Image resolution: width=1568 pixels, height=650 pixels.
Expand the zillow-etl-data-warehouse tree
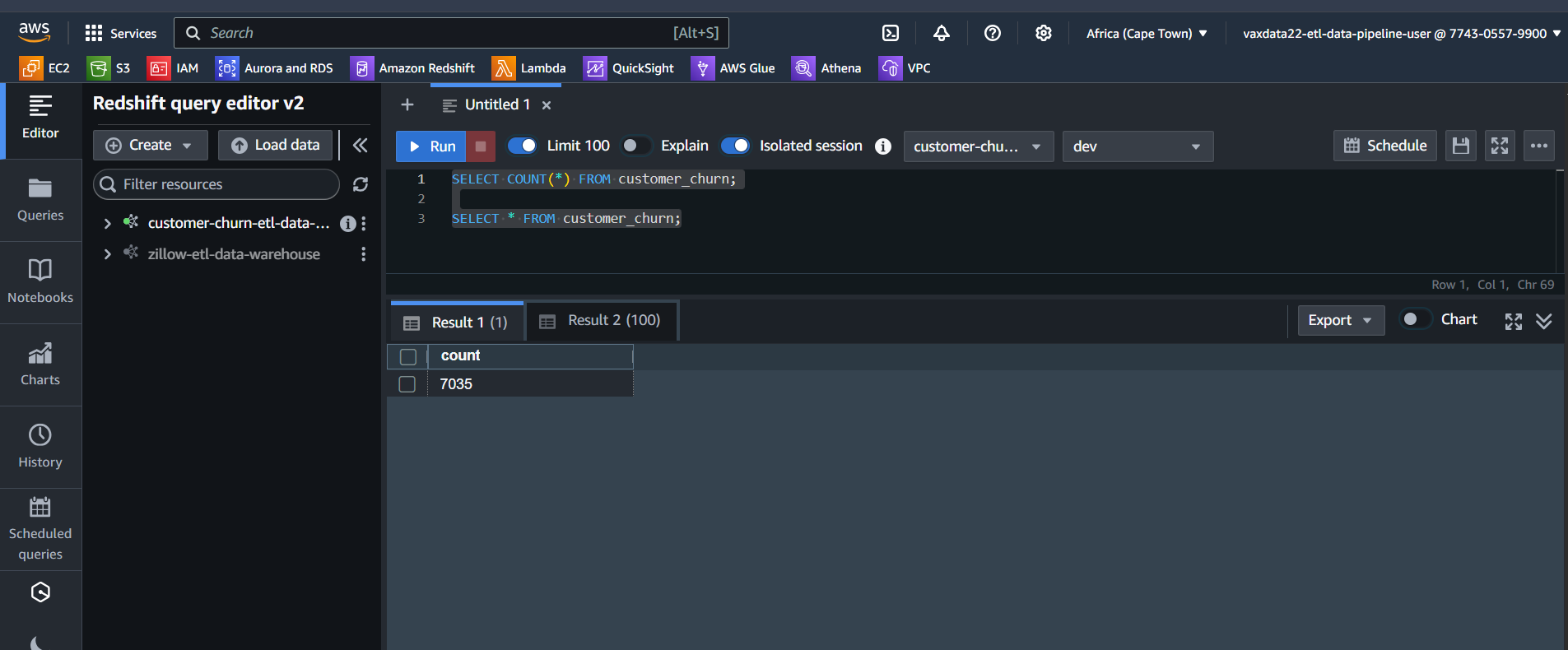pos(107,254)
